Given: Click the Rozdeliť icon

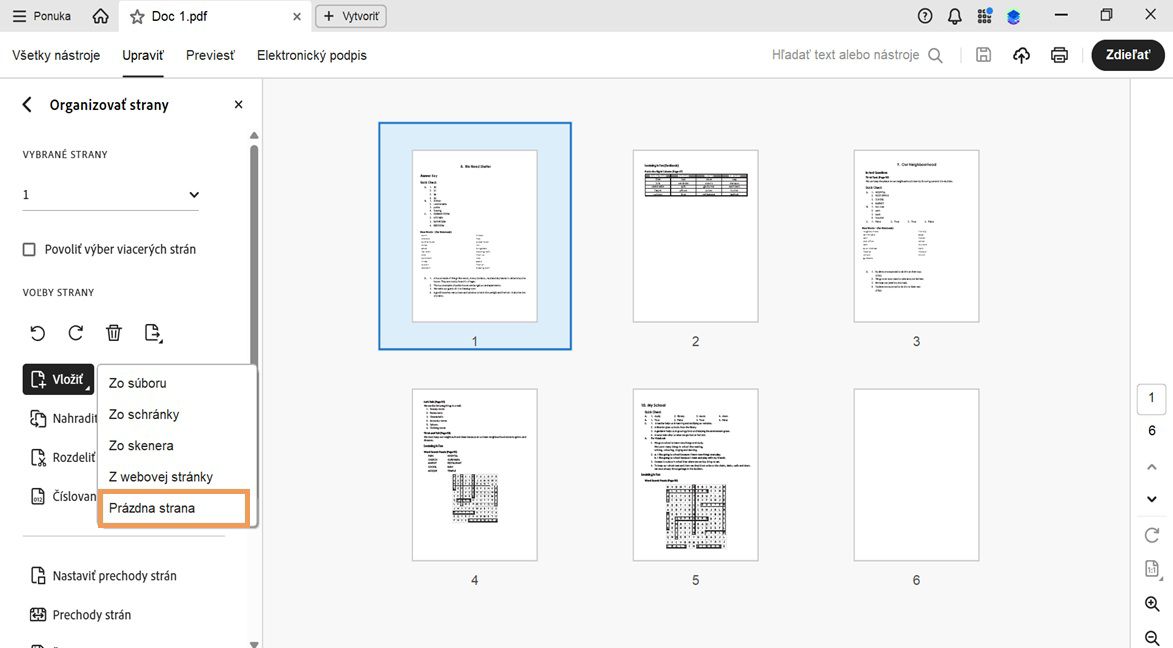Looking at the screenshot, I should pyautogui.click(x=38, y=457).
